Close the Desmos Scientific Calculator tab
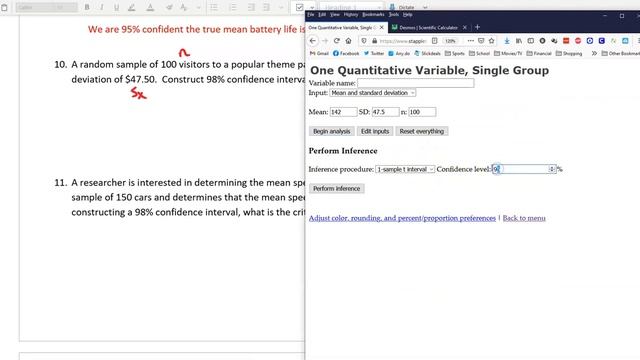The width and height of the screenshot is (640, 360). pos(464,27)
